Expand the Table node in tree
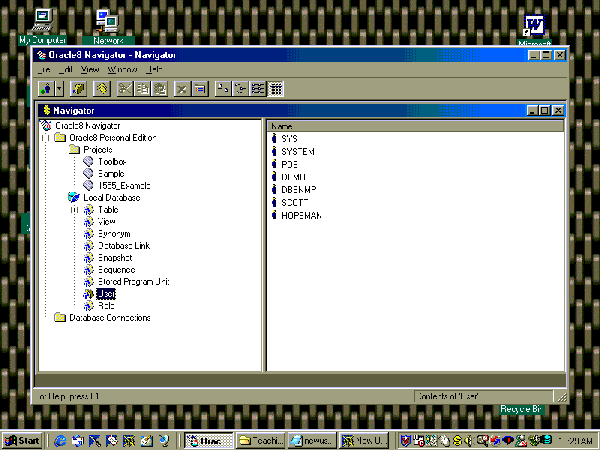600x450 pixels. (74, 210)
